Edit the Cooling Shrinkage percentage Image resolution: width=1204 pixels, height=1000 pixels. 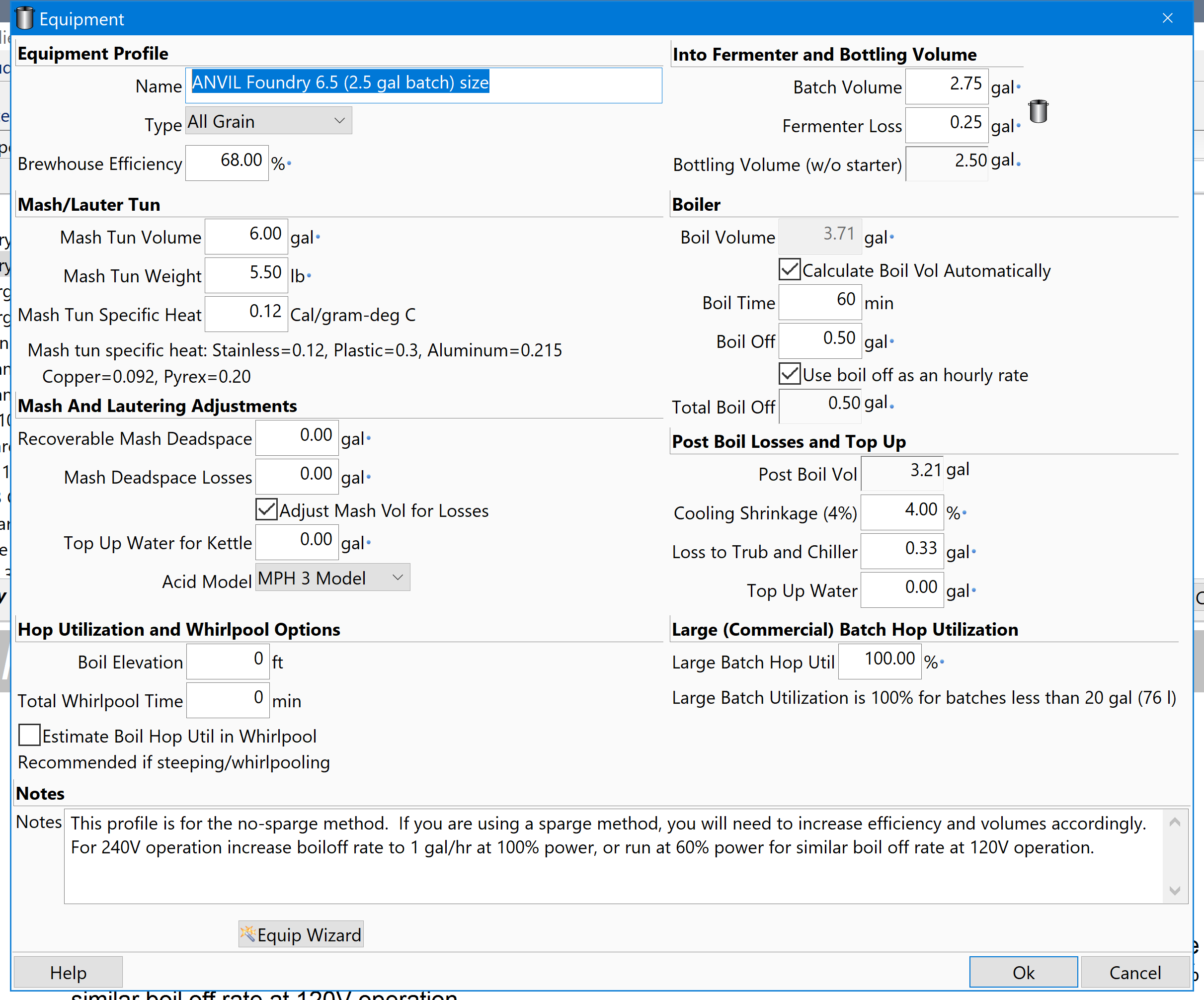coord(902,512)
